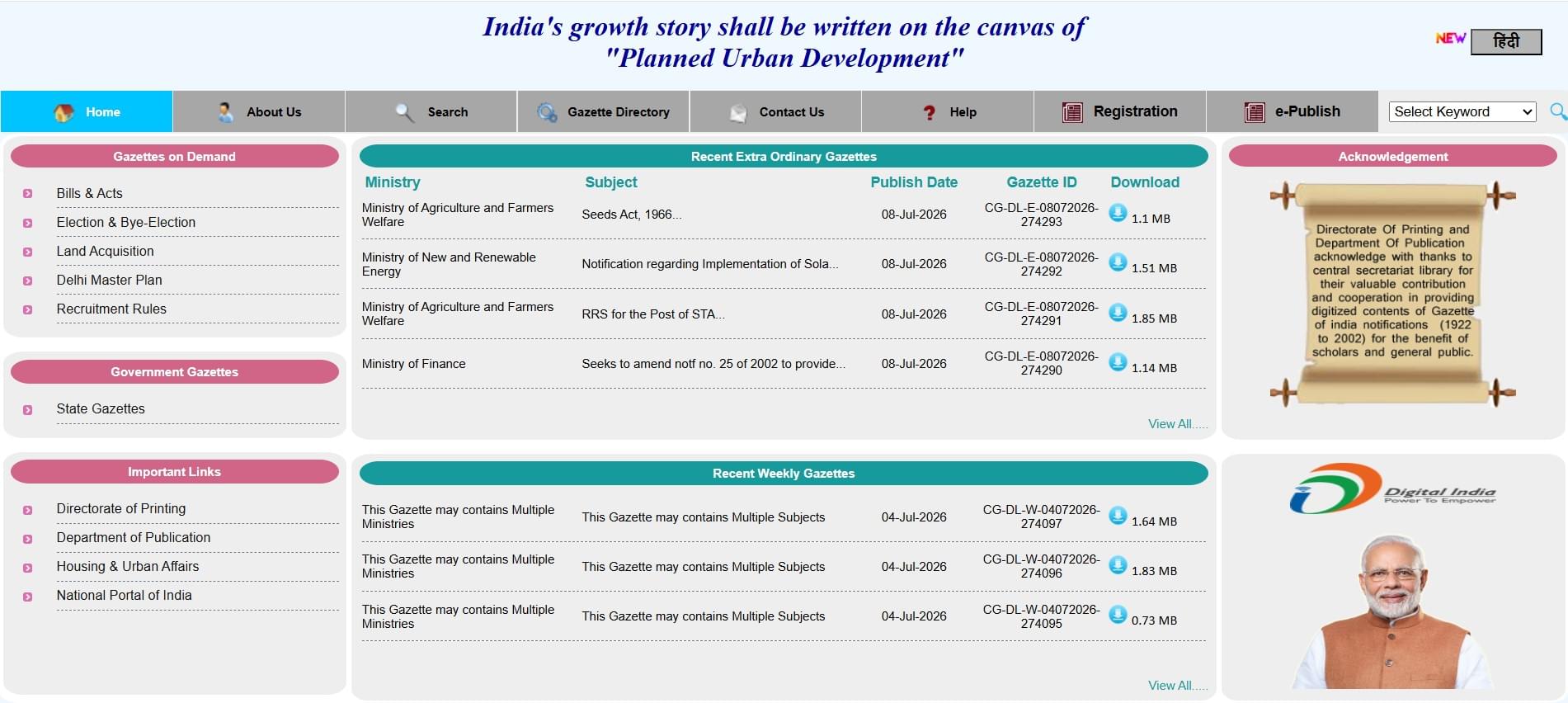Open the Select Keyword dropdown

pos(1462,111)
